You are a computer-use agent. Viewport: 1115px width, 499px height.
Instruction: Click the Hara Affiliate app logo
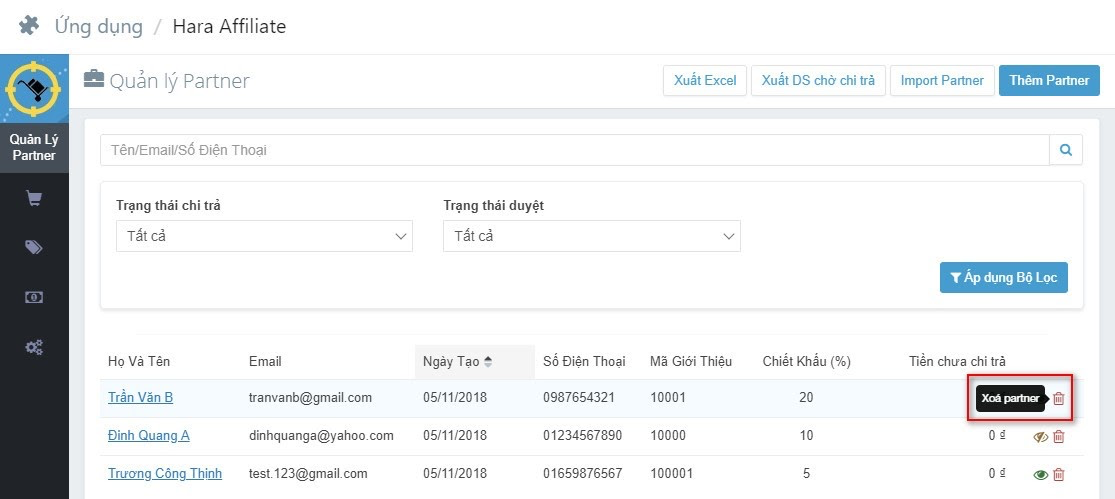[x=34, y=90]
